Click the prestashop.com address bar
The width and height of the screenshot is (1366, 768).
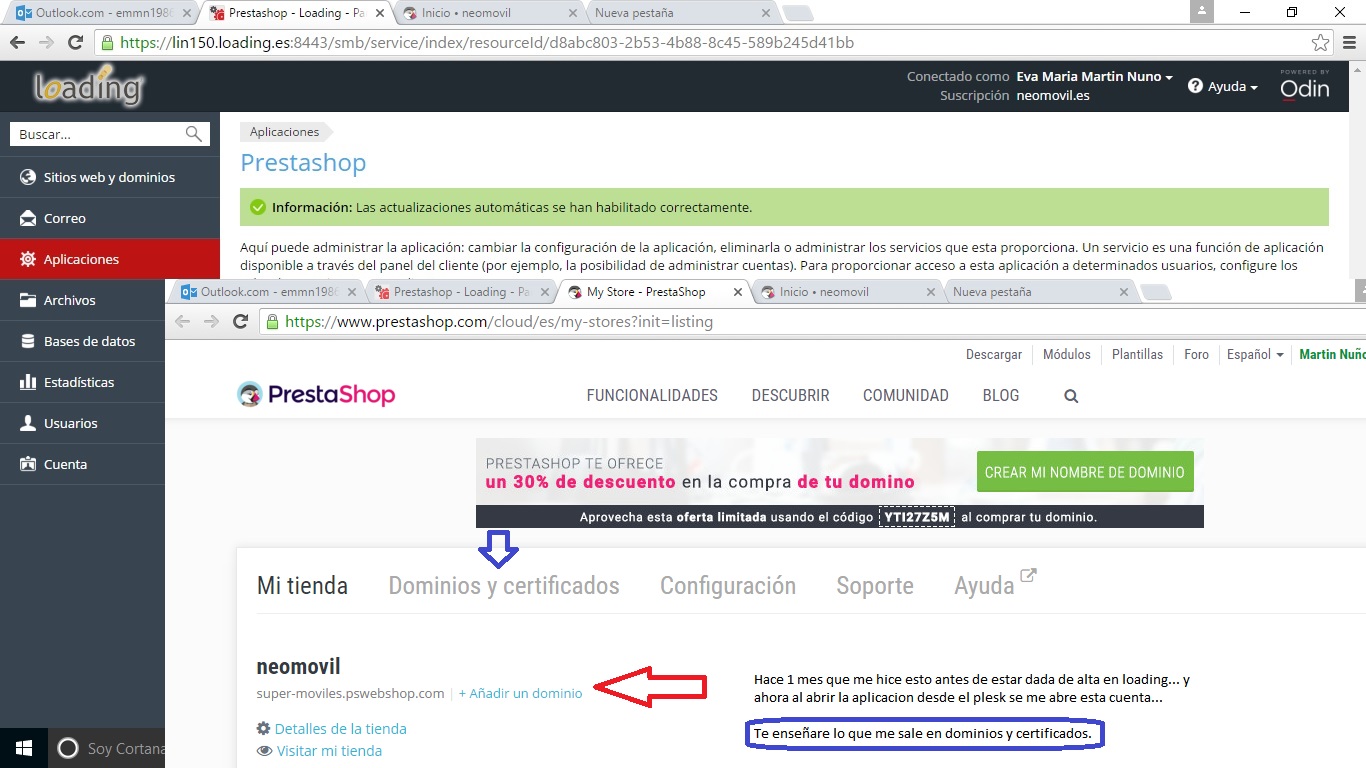tap(810, 322)
